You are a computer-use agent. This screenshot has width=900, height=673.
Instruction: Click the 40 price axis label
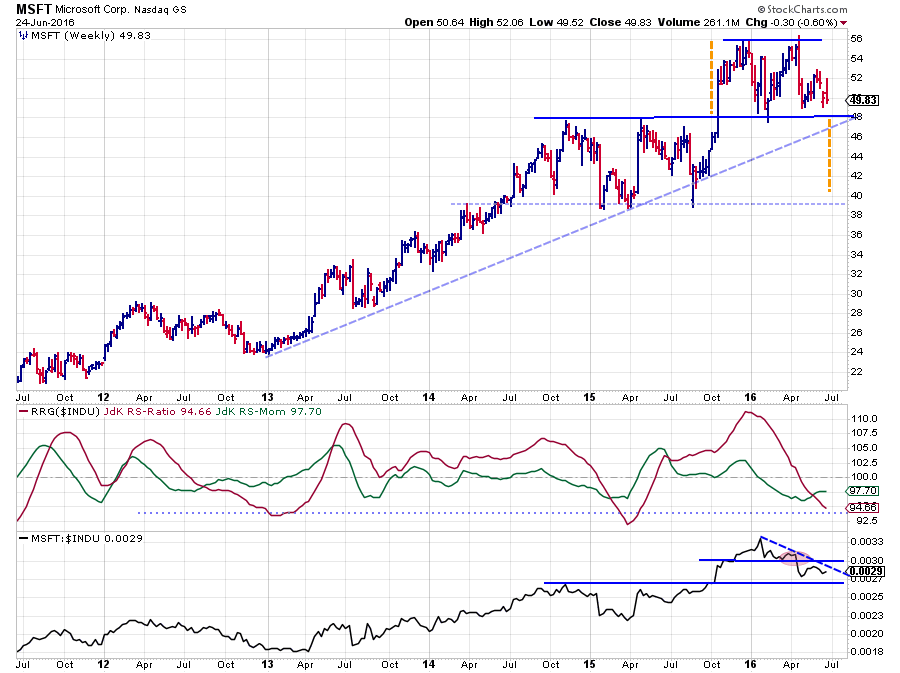(856, 196)
